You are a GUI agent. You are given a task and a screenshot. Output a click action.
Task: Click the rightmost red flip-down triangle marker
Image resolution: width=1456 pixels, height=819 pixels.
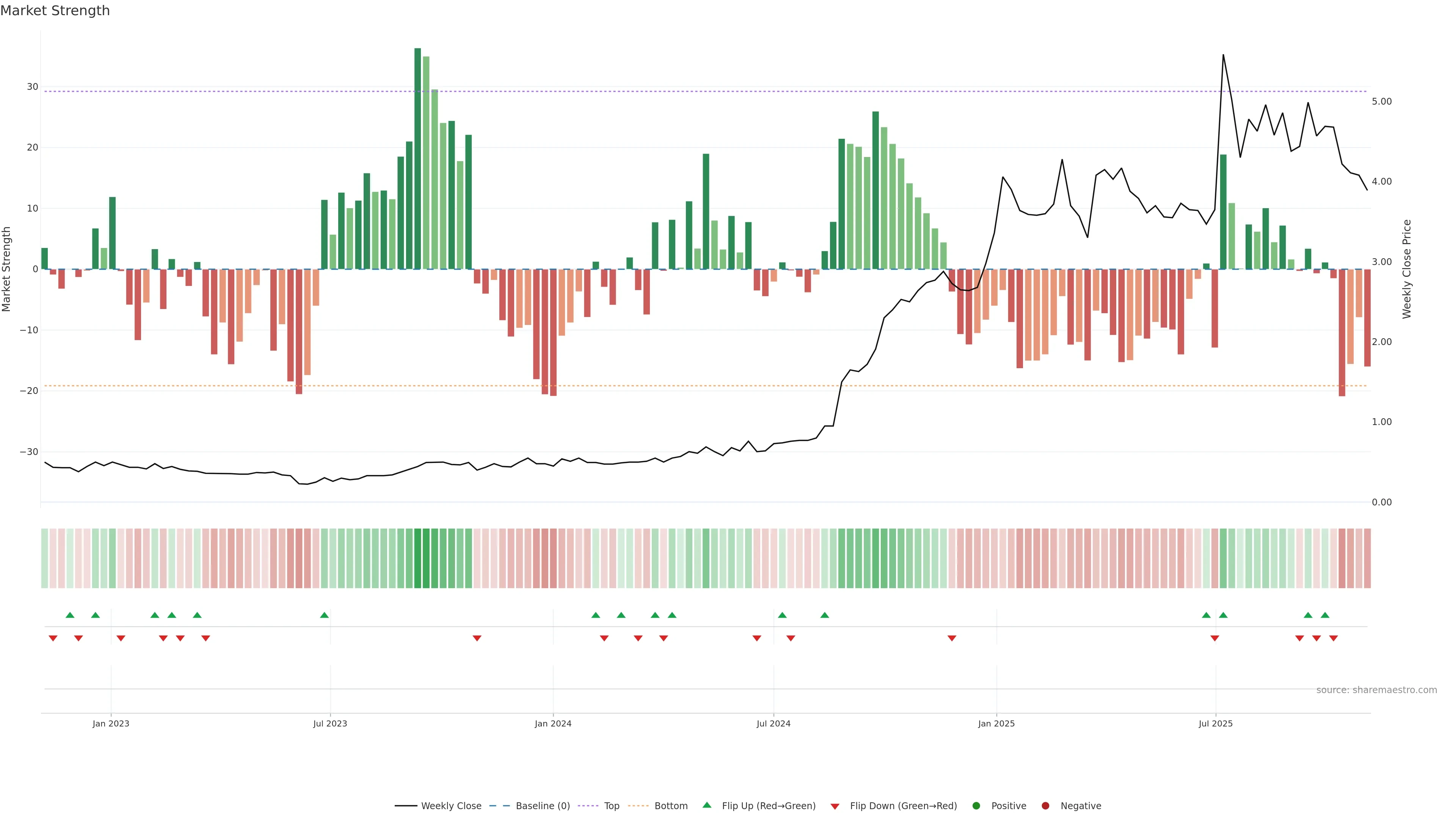click(1334, 638)
